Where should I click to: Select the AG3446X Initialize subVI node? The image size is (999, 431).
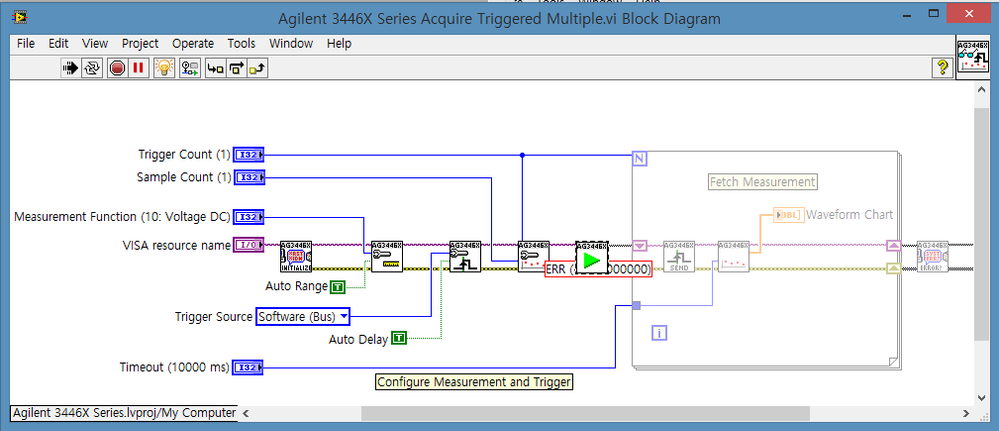click(x=296, y=257)
